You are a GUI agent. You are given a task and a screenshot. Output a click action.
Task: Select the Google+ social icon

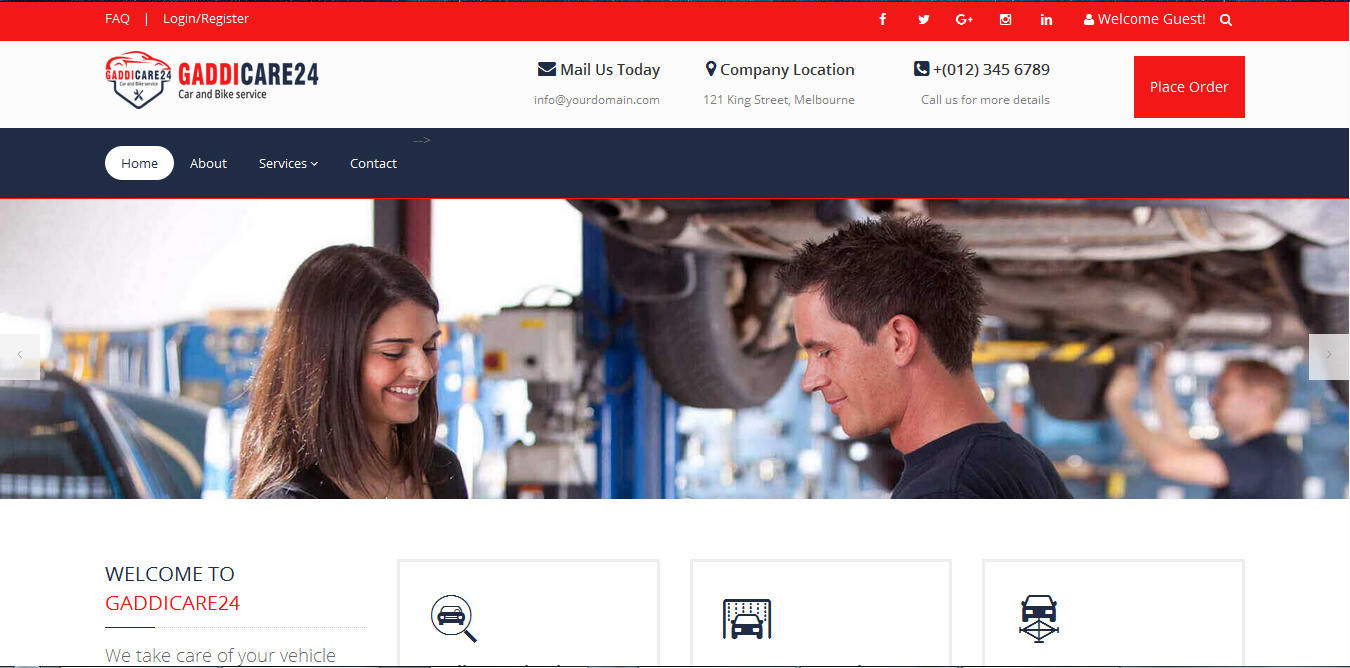tap(964, 18)
